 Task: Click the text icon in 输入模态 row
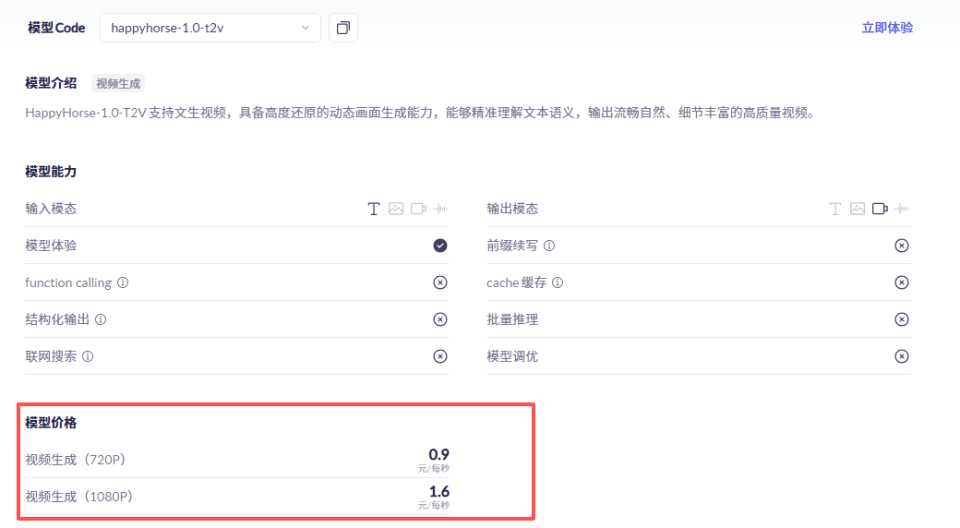click(x=373, y=209)
